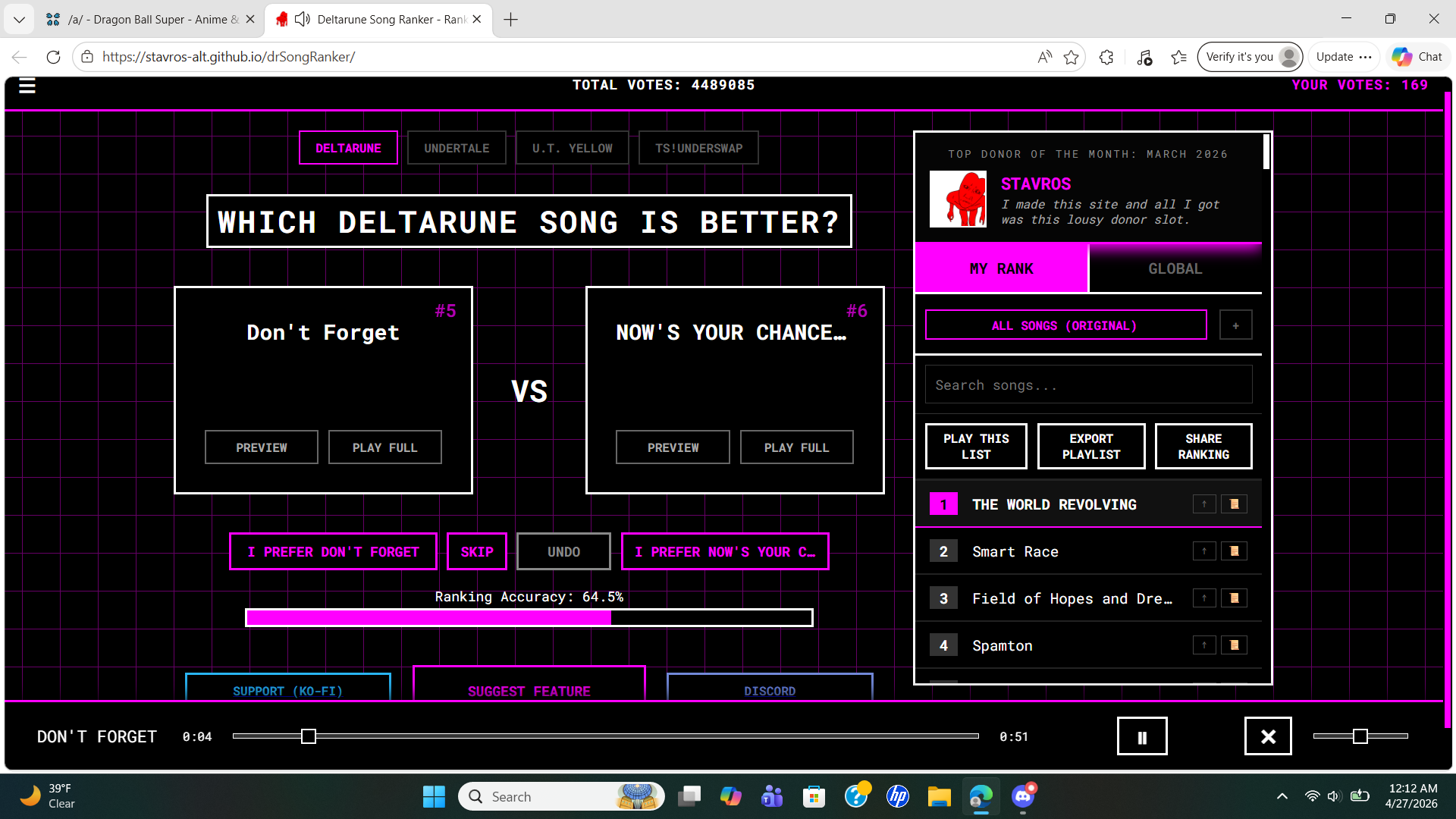Switch to the GLOBAL ranking tab
Image resolution: width=1456 pixels, height=819 pixels.
tap(1175, 268)
